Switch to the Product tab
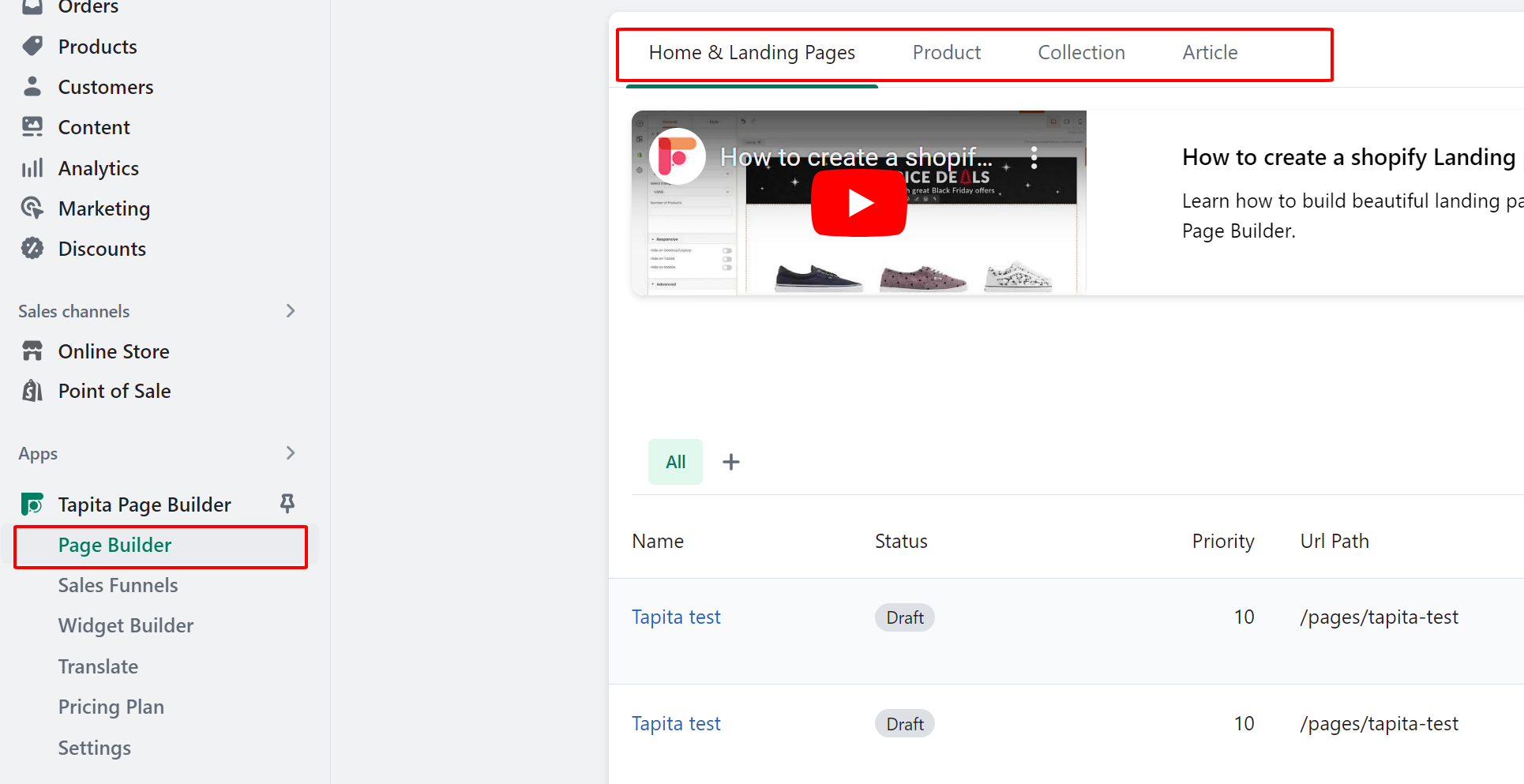 947,53
